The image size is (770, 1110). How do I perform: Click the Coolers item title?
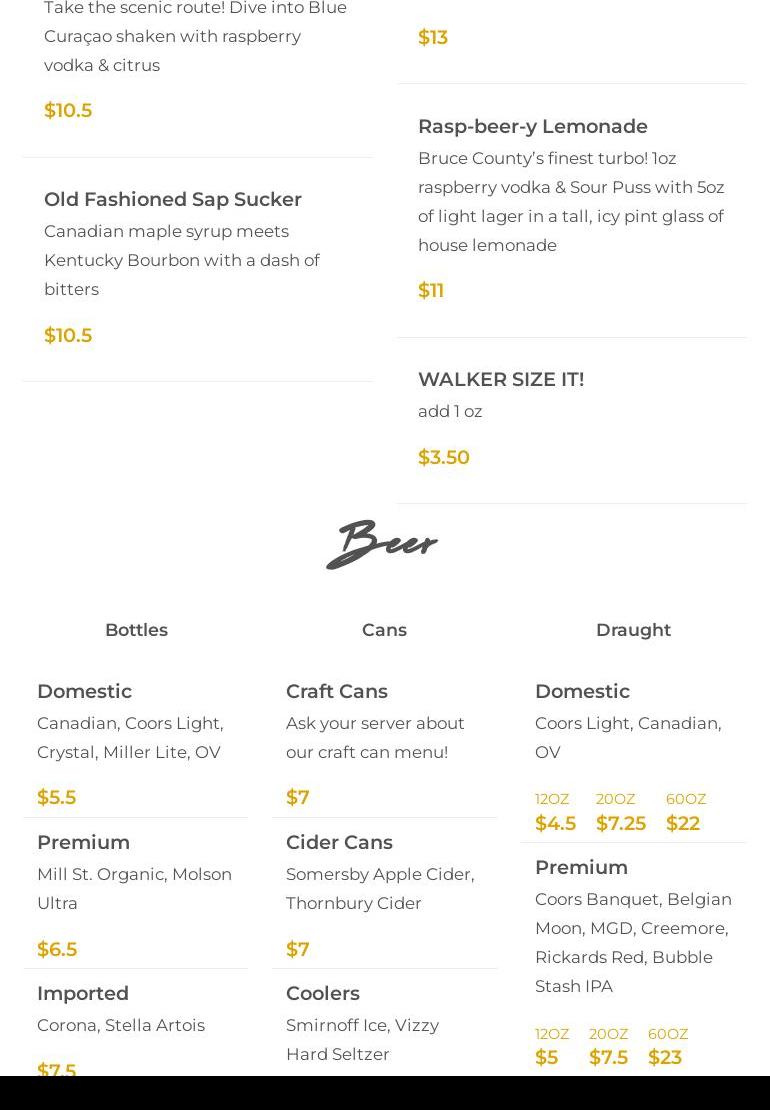tap(323, 993)
